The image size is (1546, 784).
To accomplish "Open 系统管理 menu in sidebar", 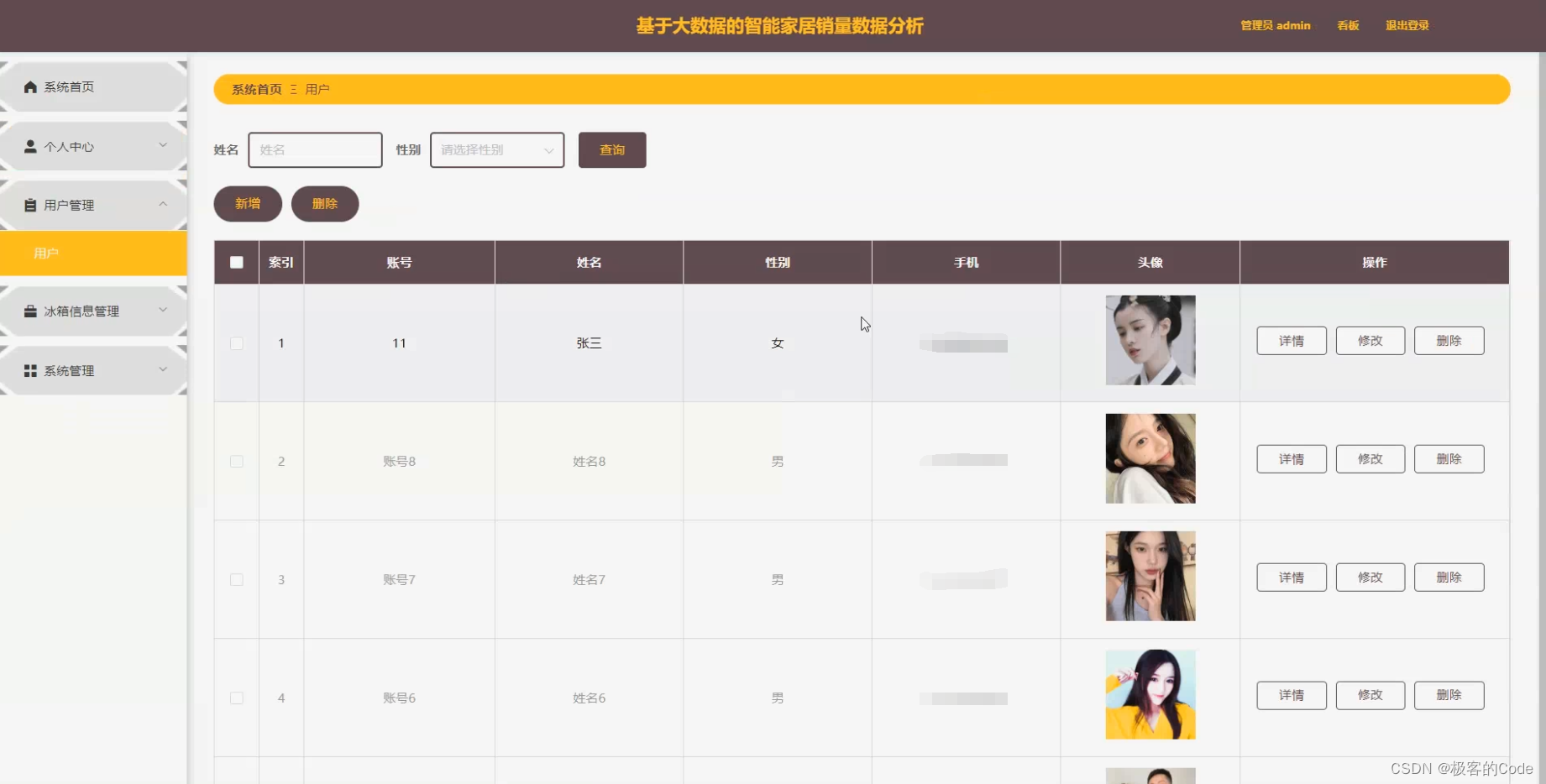I will (x=93, y=371).
